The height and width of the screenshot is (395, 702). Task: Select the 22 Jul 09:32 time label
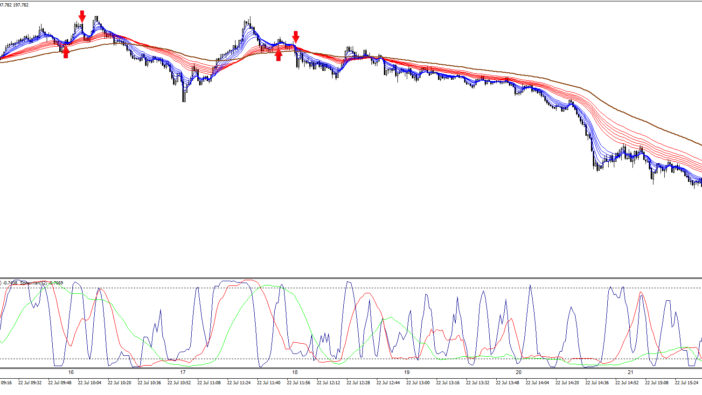30,383
